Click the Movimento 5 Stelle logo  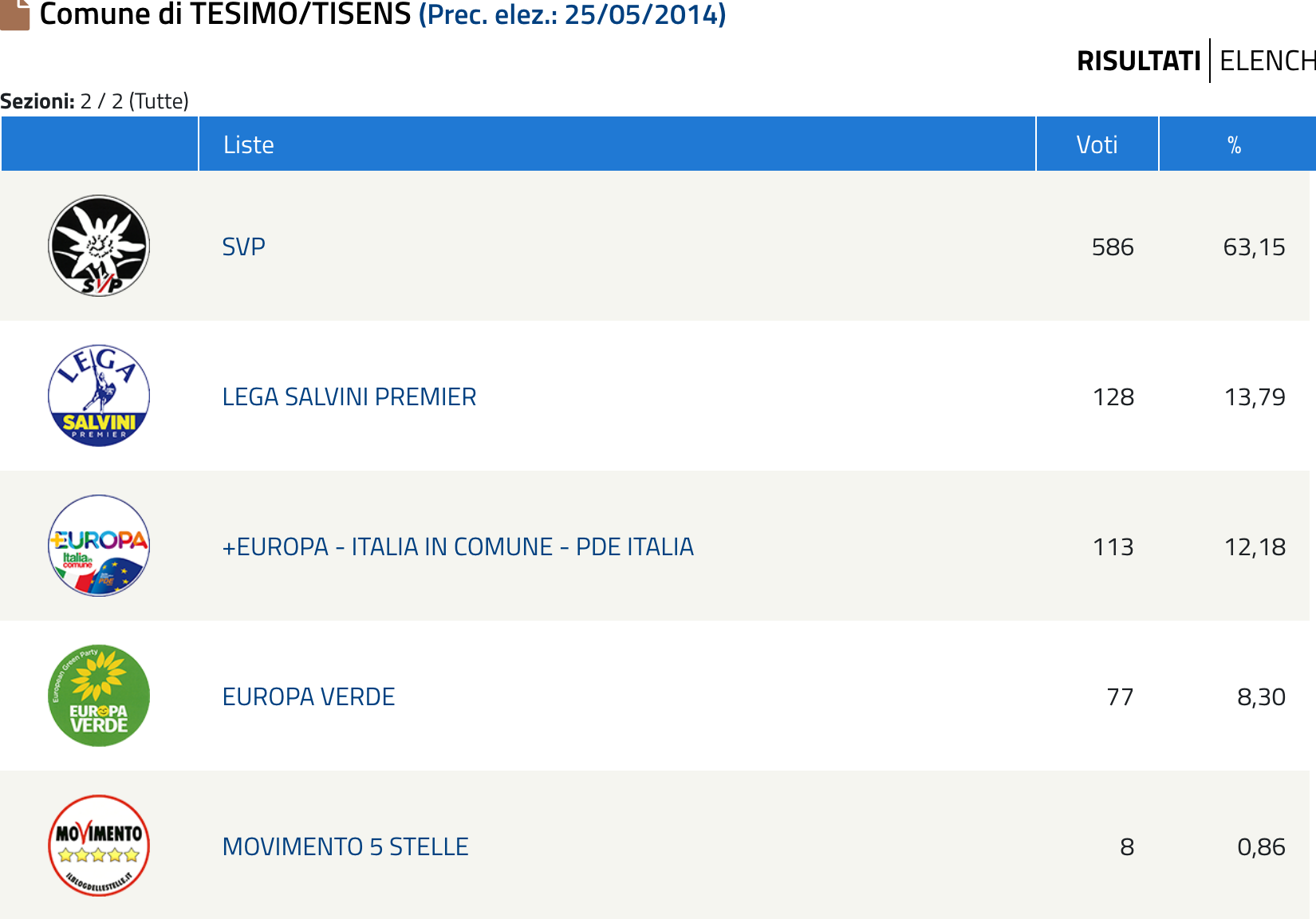[x=99, y=846]
